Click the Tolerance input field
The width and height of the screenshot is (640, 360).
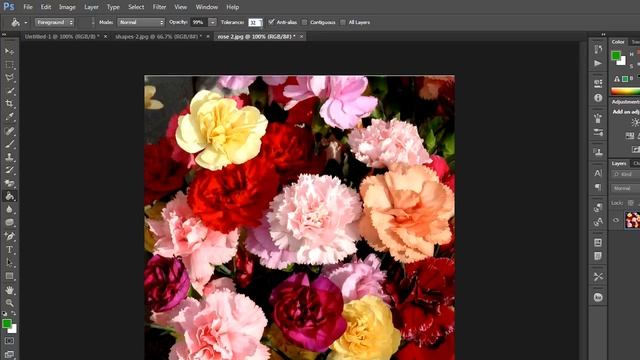[x=255, y=22]
